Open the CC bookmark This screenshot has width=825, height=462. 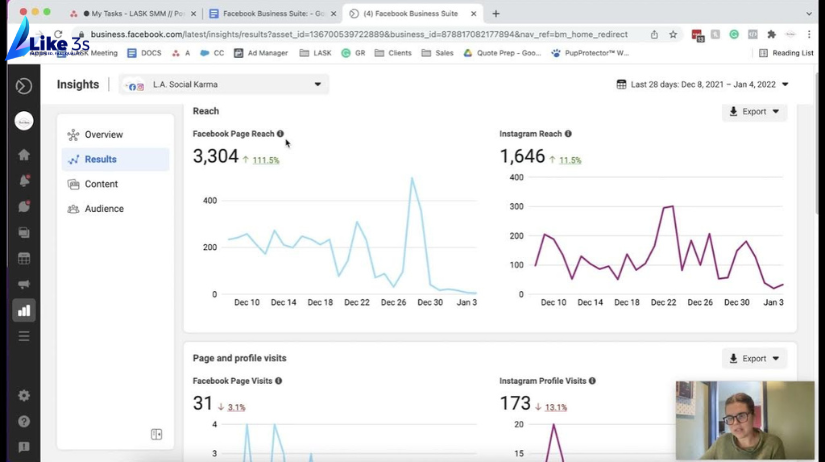tap(212, 53)
